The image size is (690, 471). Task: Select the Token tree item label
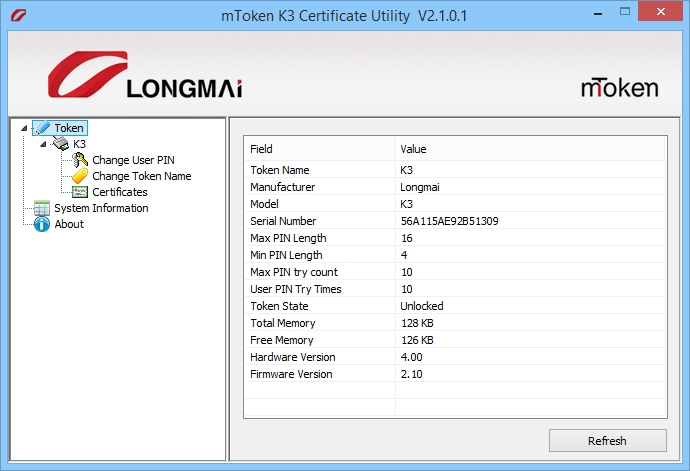[69, 128]
